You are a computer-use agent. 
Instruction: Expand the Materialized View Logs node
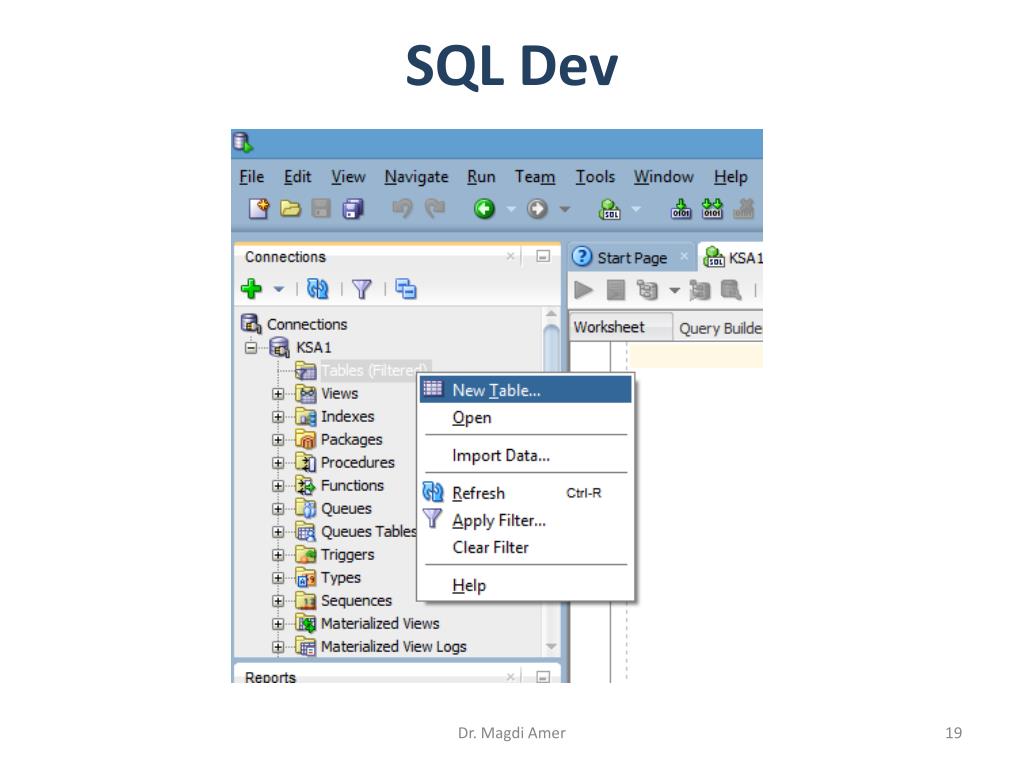pyautogui.click(x=278, y=647)
